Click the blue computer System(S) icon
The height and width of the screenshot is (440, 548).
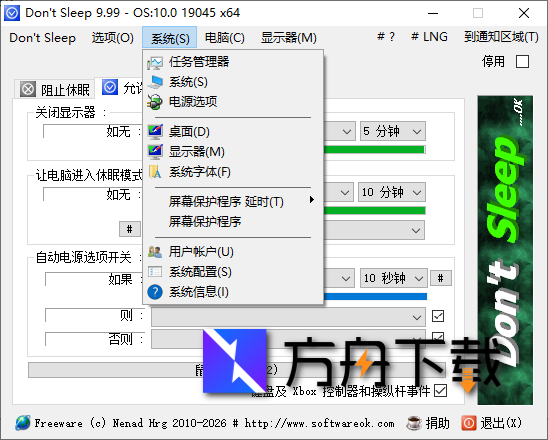(155, 82)
